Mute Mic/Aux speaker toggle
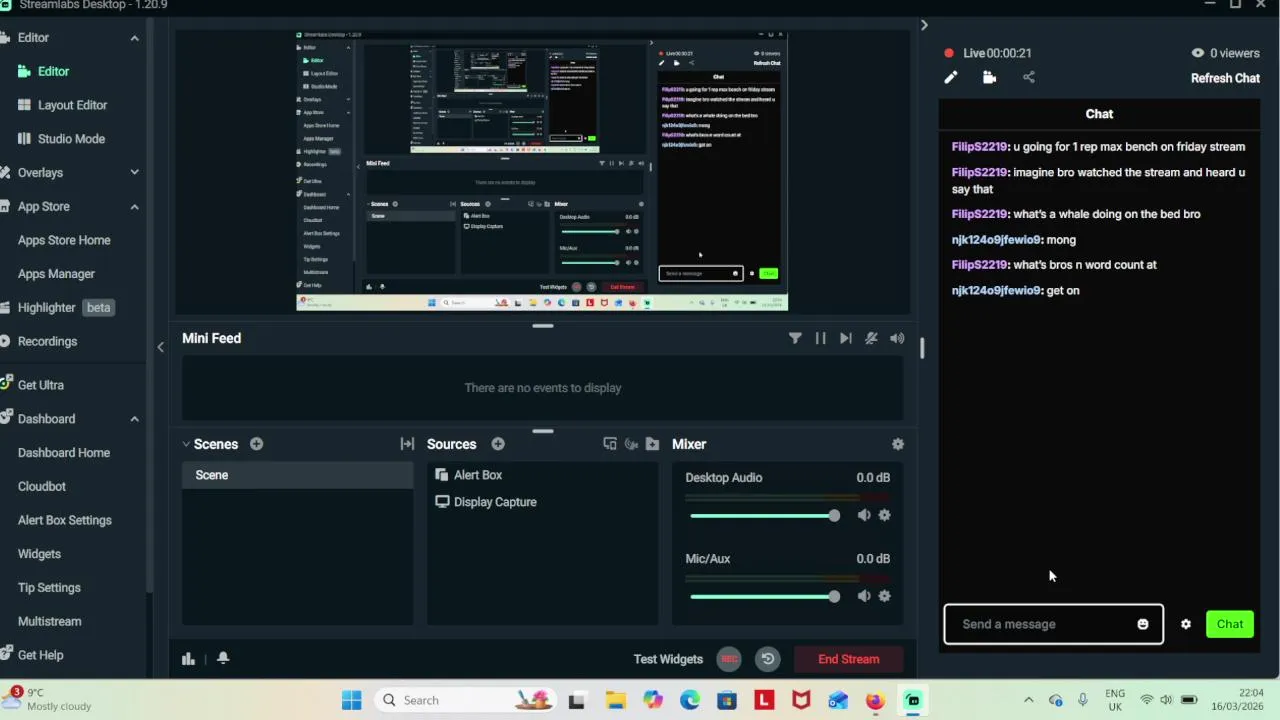The image size is (1280, 720). 864,596
